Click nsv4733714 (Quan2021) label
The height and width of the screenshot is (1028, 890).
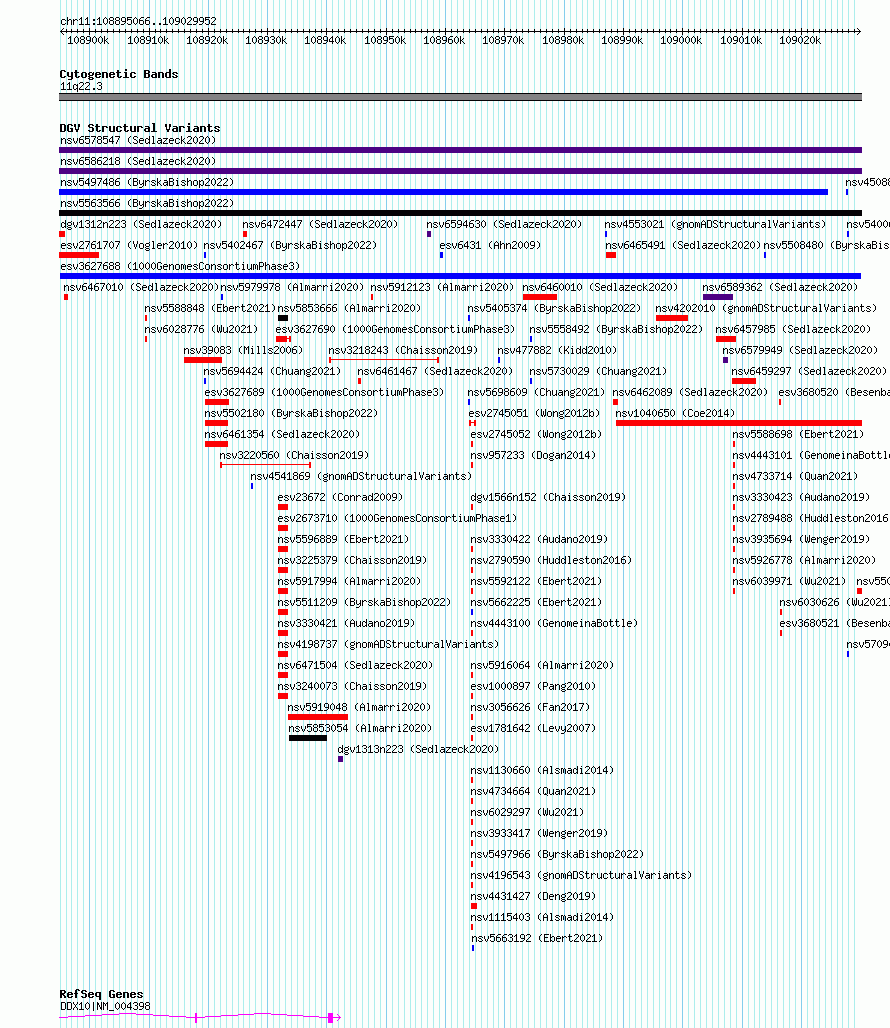795,476
